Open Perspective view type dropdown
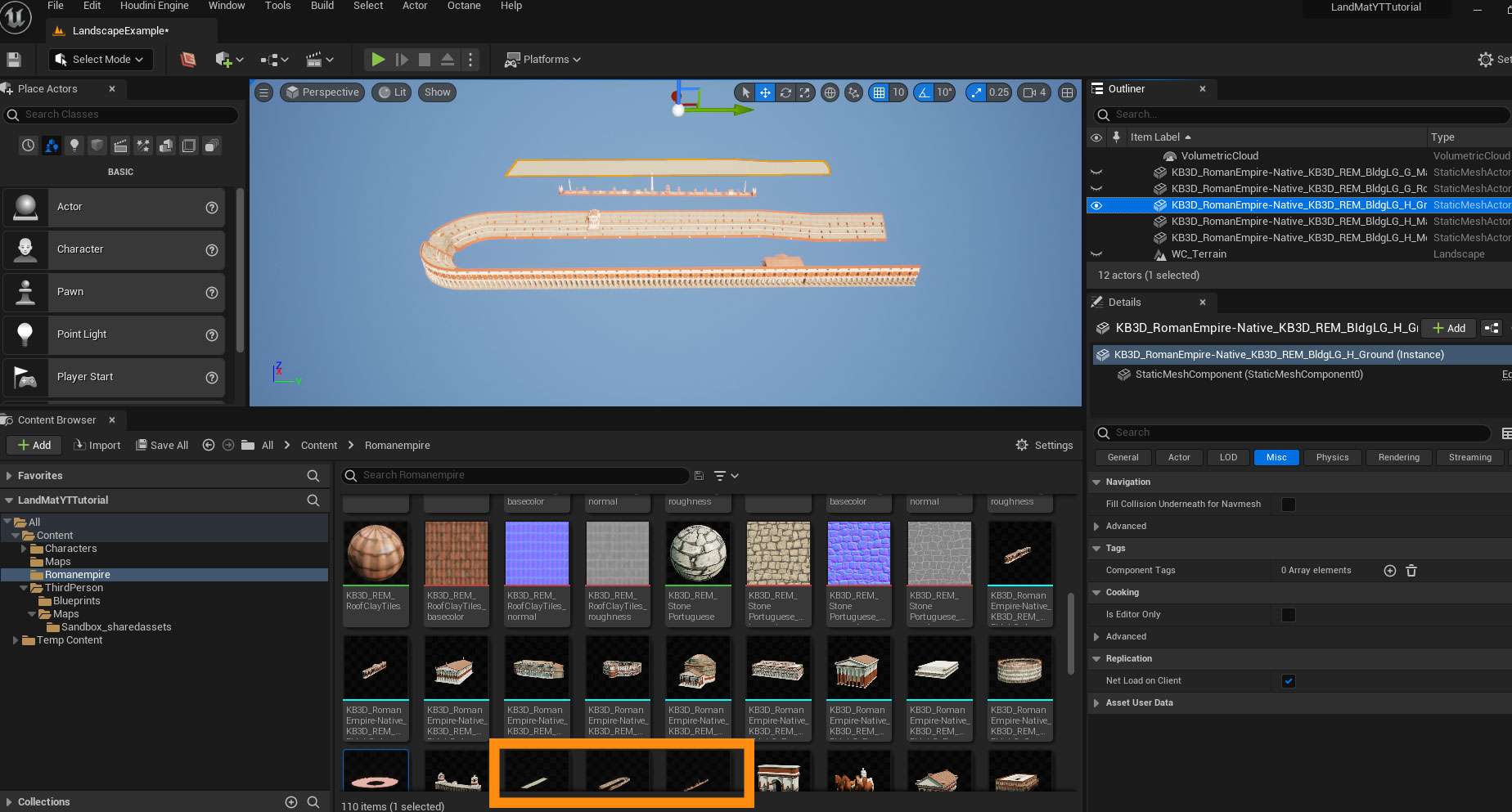 [x=322, y=92]
